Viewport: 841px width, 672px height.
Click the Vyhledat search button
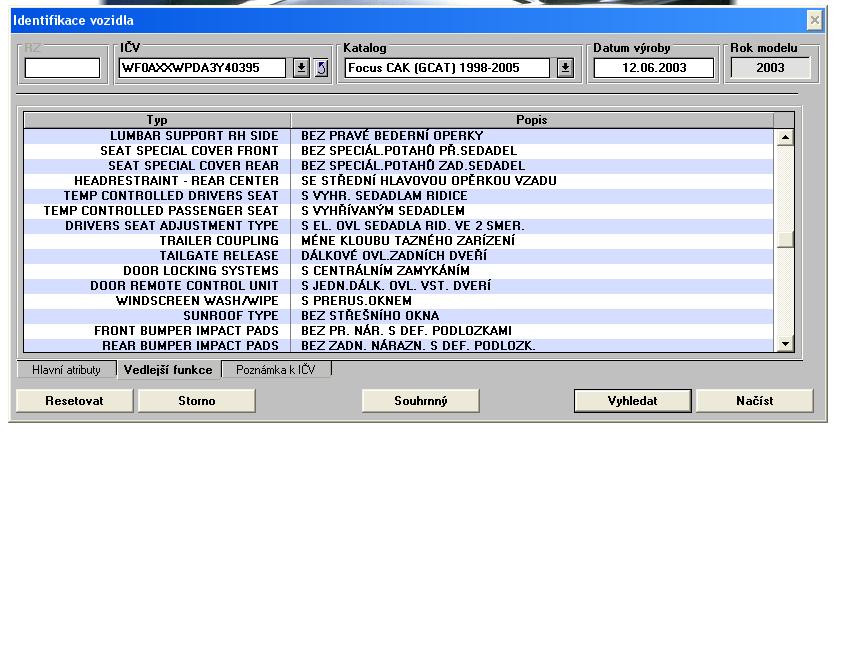tap(632, 401)
